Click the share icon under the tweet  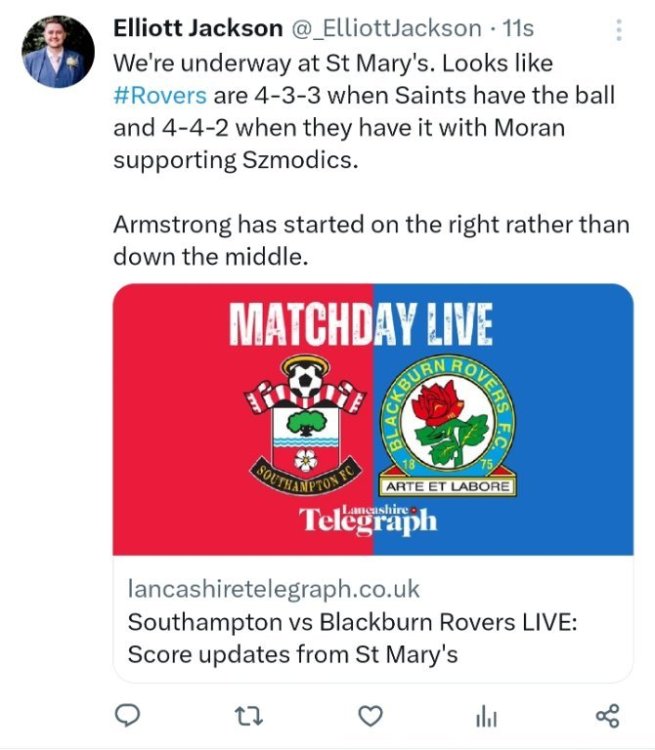[607, 715]
